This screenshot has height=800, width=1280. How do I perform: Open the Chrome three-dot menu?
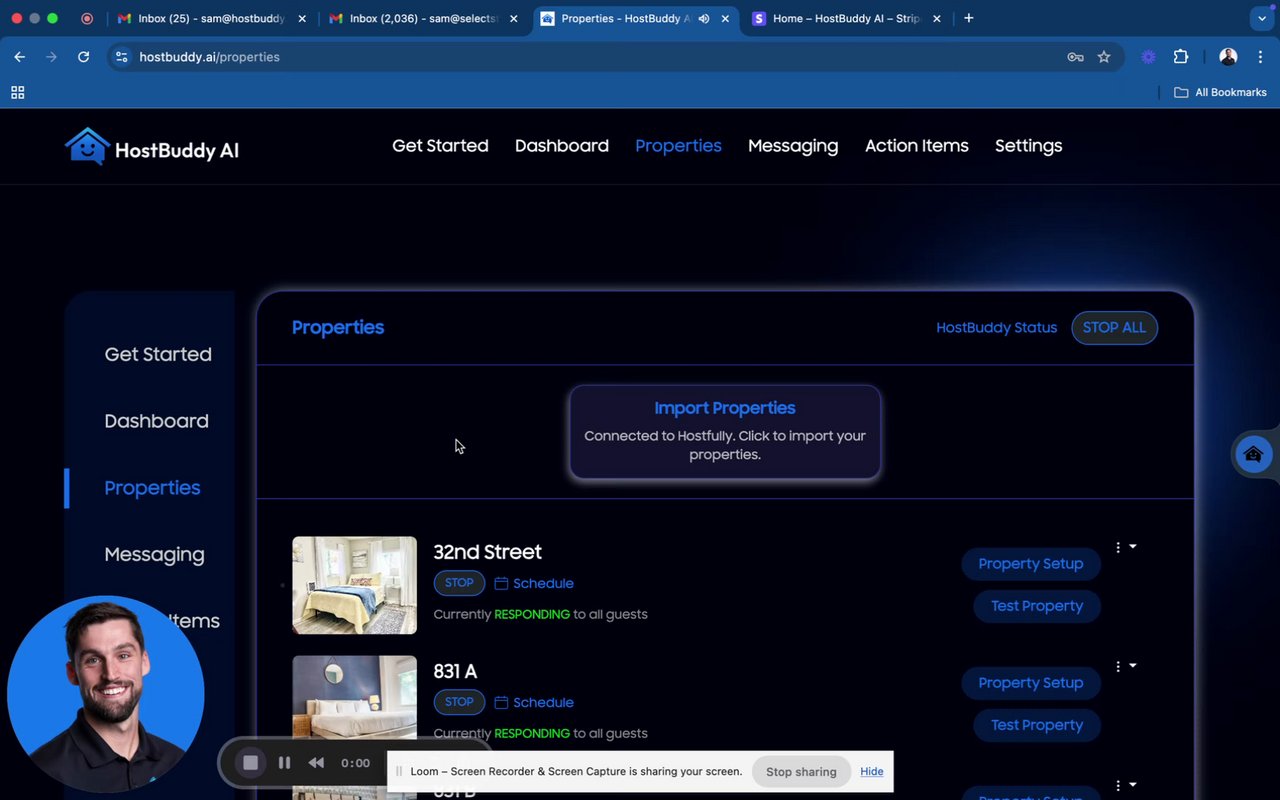pos(1260,57)
